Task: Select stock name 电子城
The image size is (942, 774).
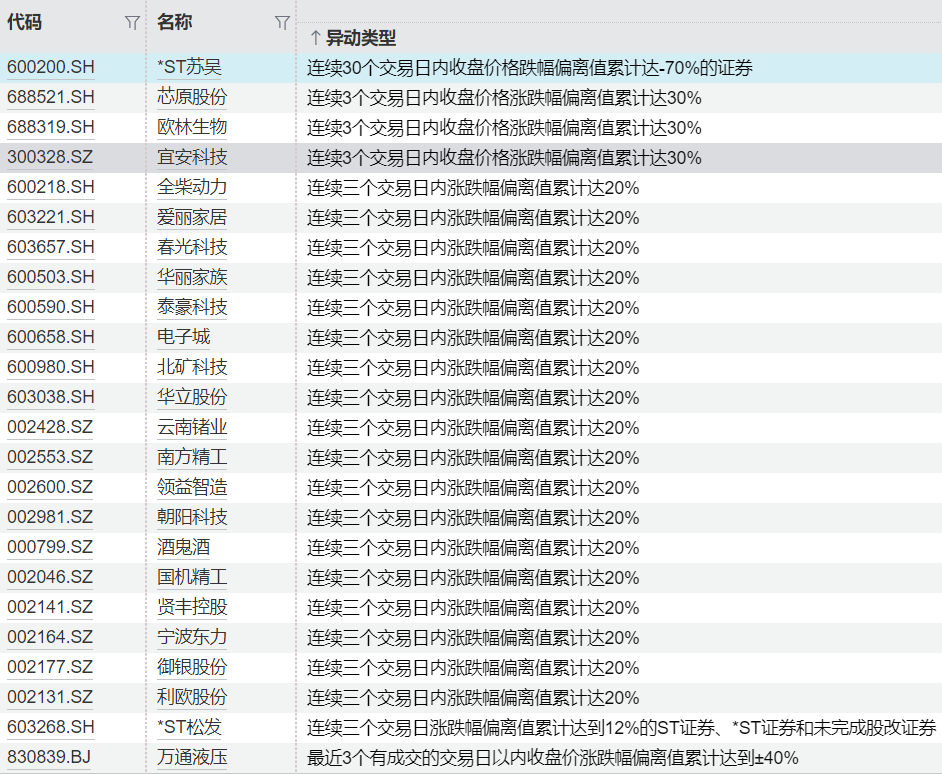Action: (184, 337)
